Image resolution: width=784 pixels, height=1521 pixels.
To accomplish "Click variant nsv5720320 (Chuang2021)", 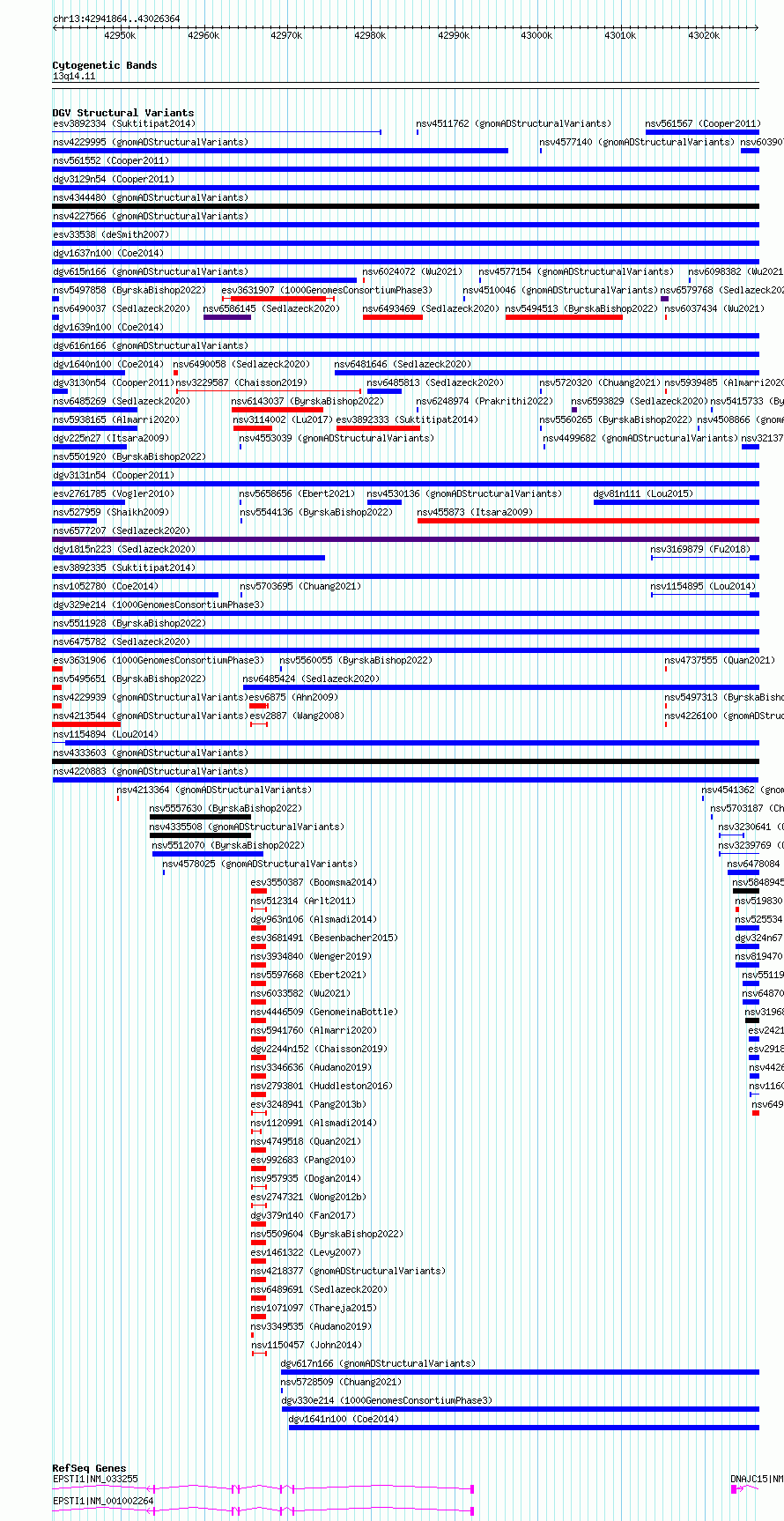I will click(x=600, y=383).
